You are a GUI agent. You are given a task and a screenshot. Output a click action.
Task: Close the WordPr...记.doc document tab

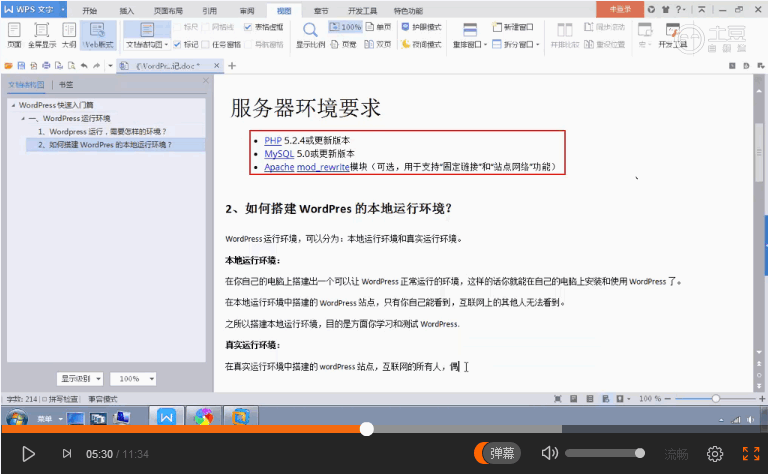click(x=216, y=65)
